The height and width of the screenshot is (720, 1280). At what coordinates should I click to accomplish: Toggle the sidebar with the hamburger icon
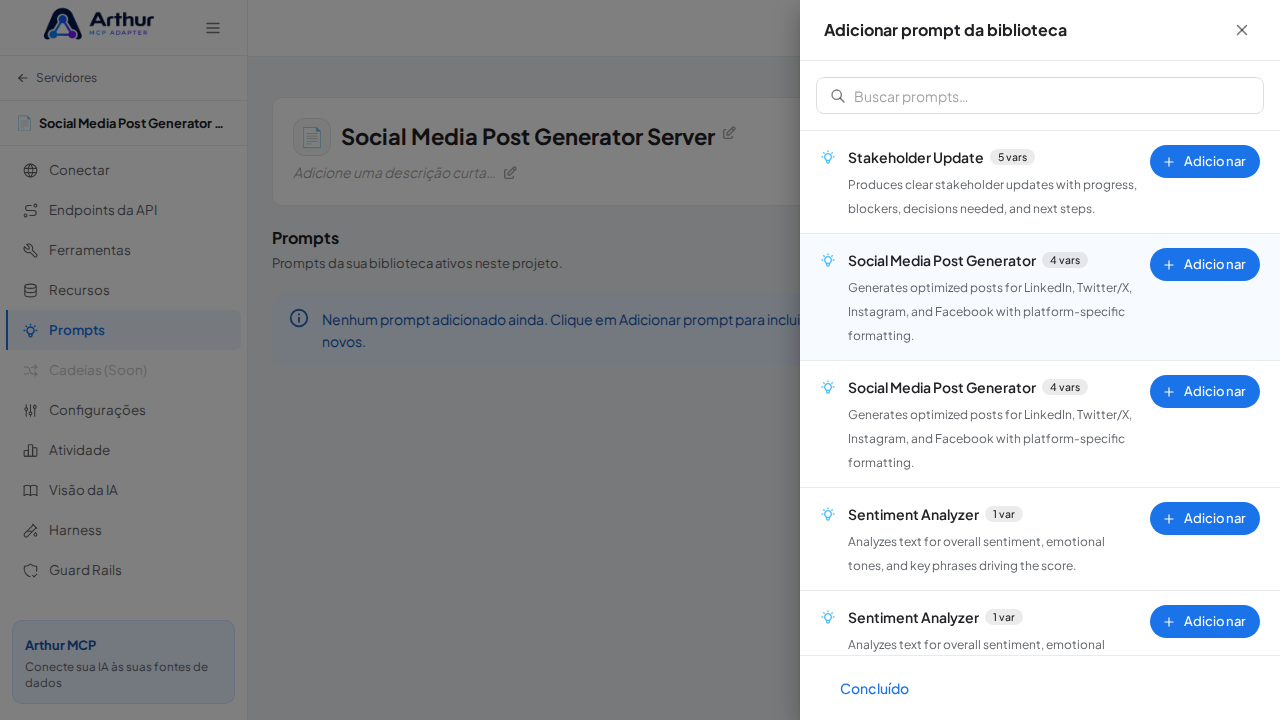[x=213, y=28]
